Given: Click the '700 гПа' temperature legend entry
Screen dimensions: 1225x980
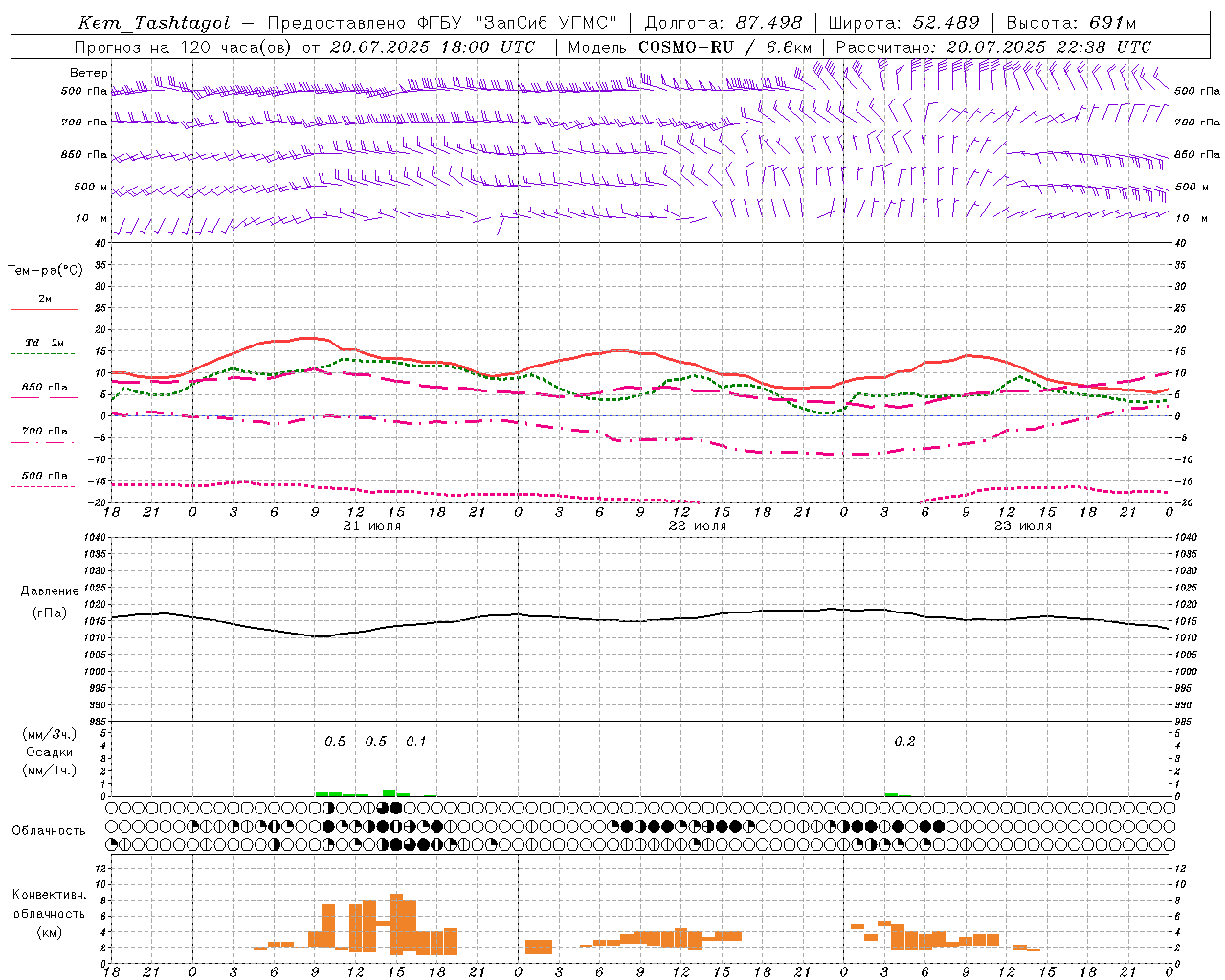Looking at the screenshot, I should pos(45,432).
